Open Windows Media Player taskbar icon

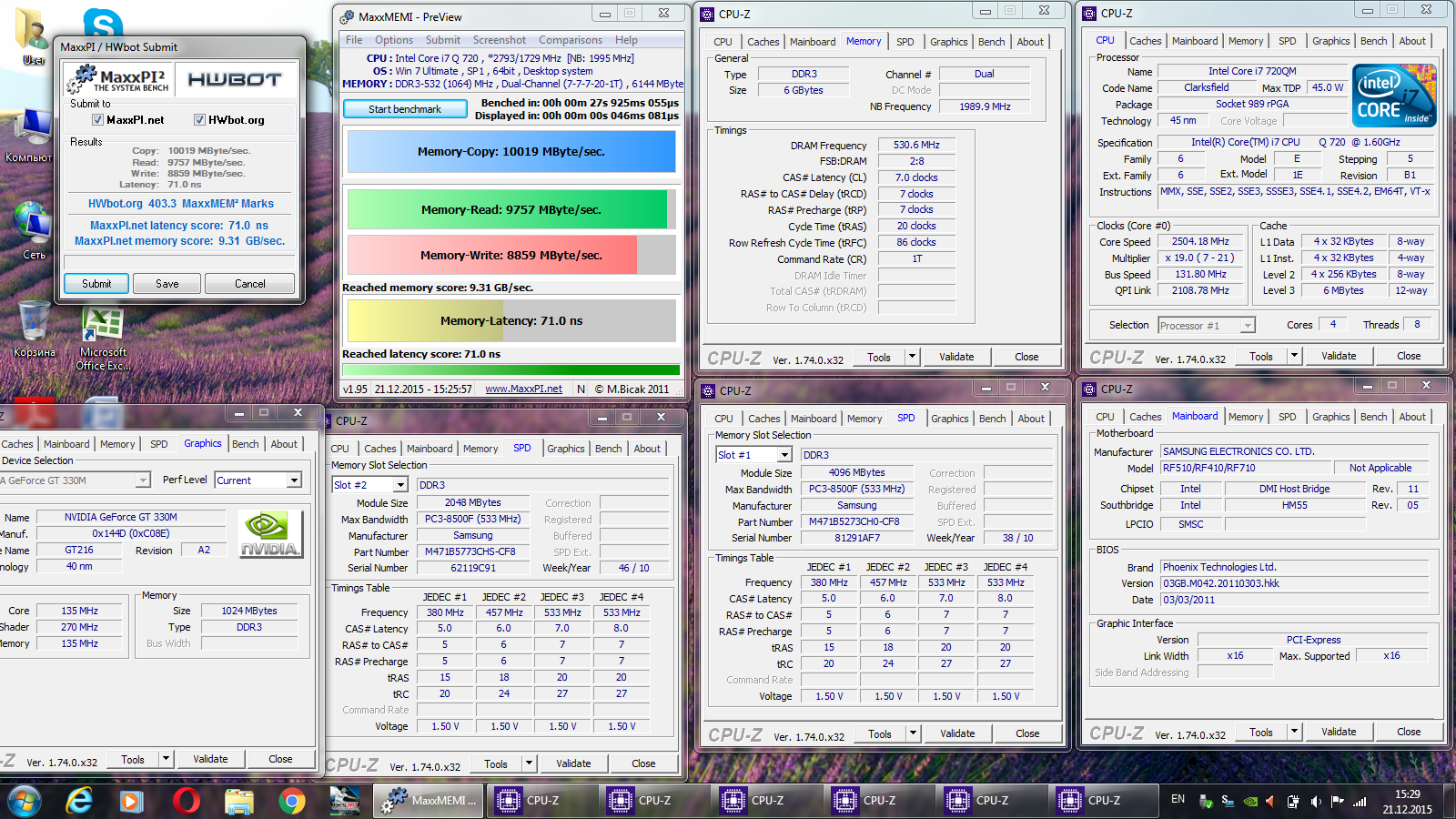click(x=132, y=801)
